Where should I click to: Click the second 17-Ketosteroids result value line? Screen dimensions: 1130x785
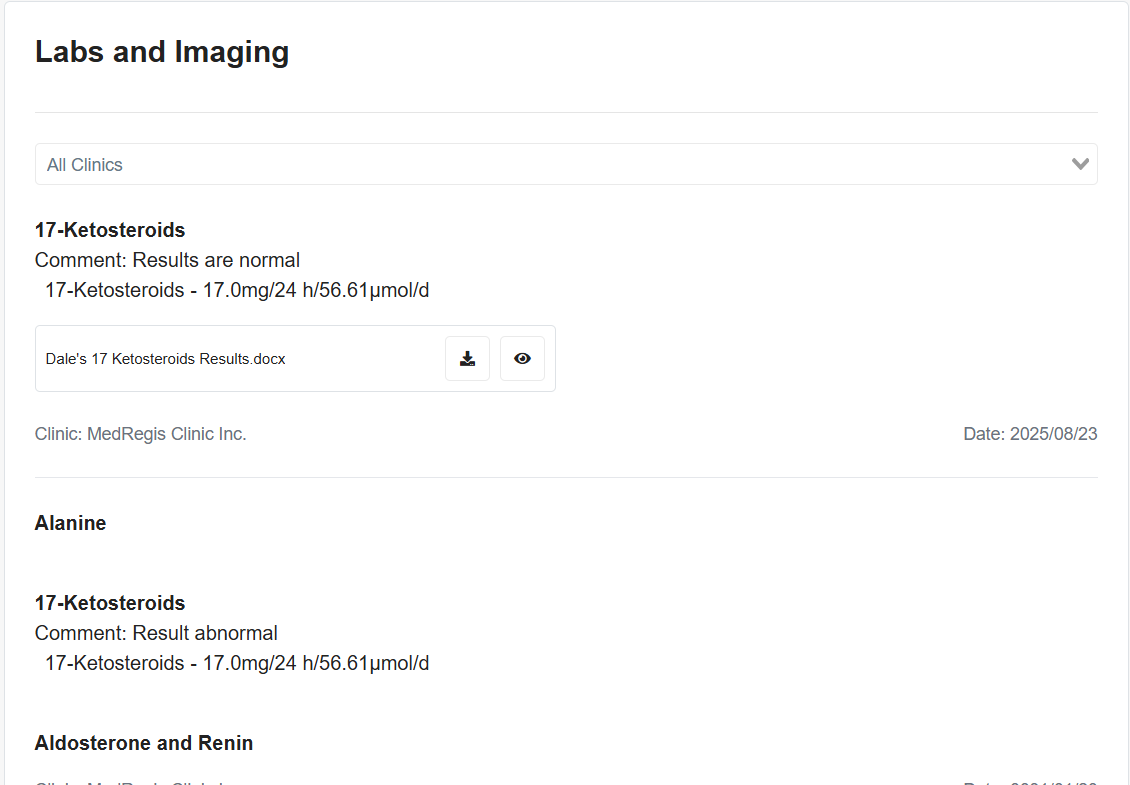coord(237,663)
